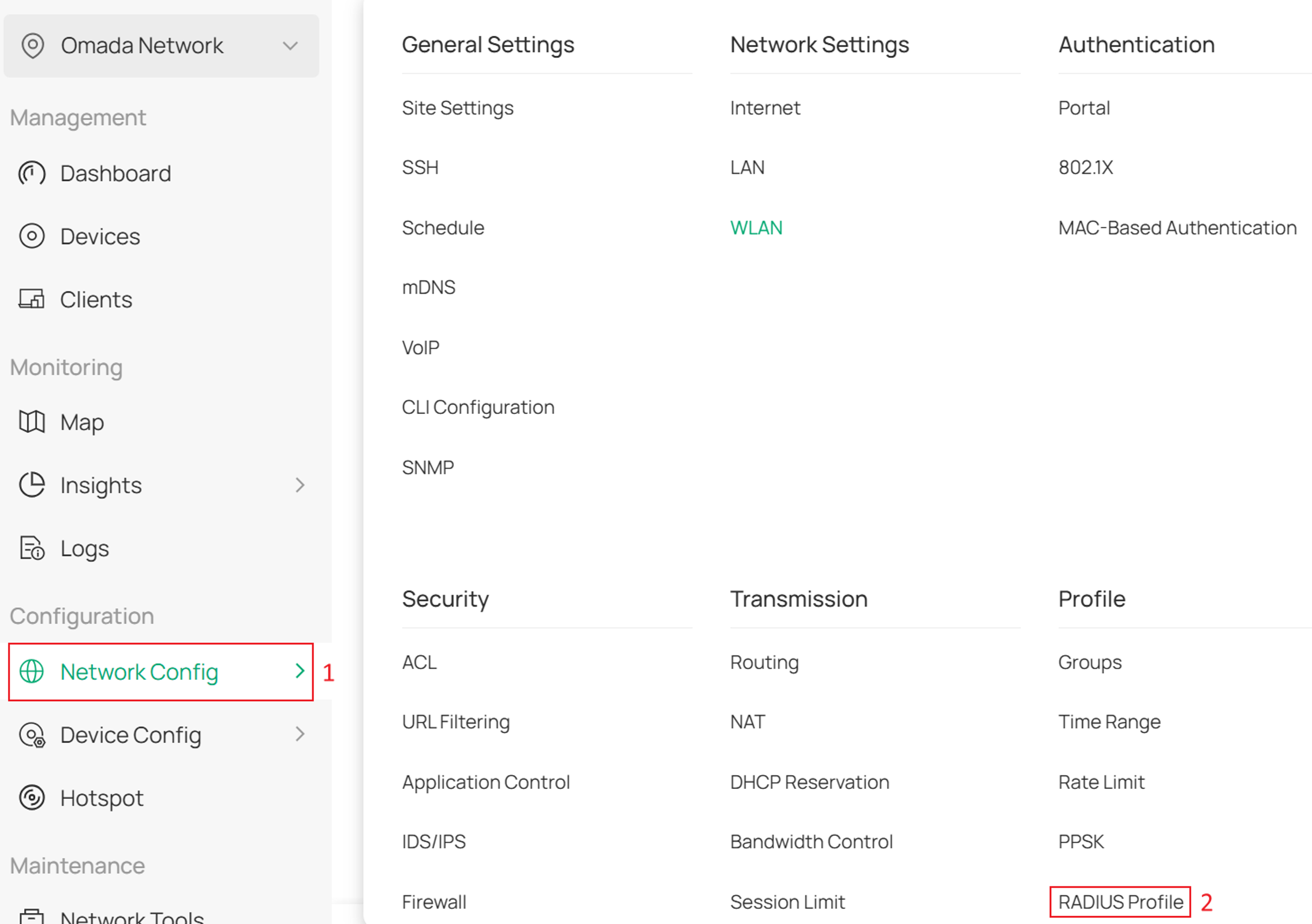Open the SSH settings link
Viewport: 1312px width, 924px height.
pos(420,167)
